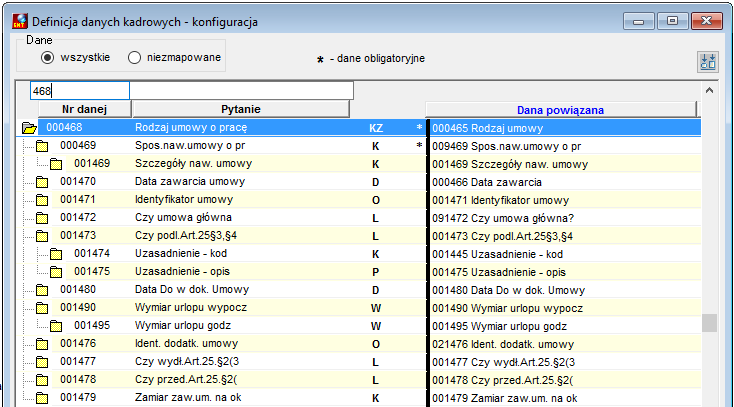Click question 'Wymiar urlopu godz'
734x407 pixels.
183,326
